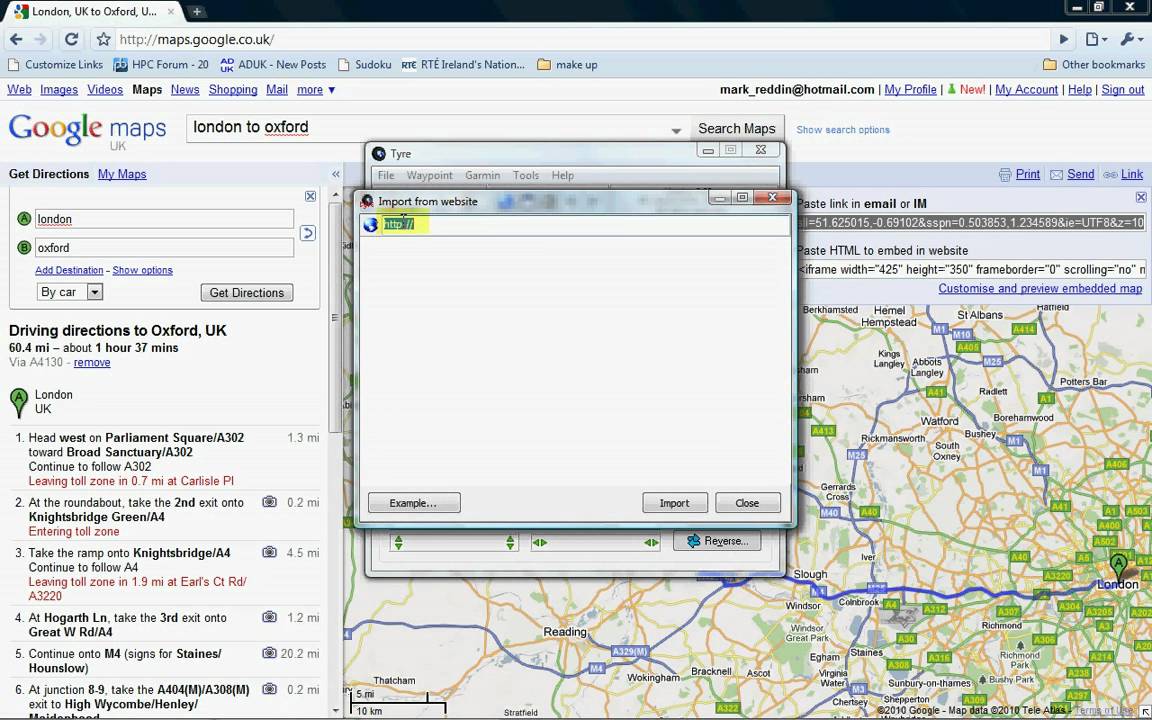Open Waypoint menu in Tyre
This screenshot has width=1152, height=720.
[x=429, y=176]
